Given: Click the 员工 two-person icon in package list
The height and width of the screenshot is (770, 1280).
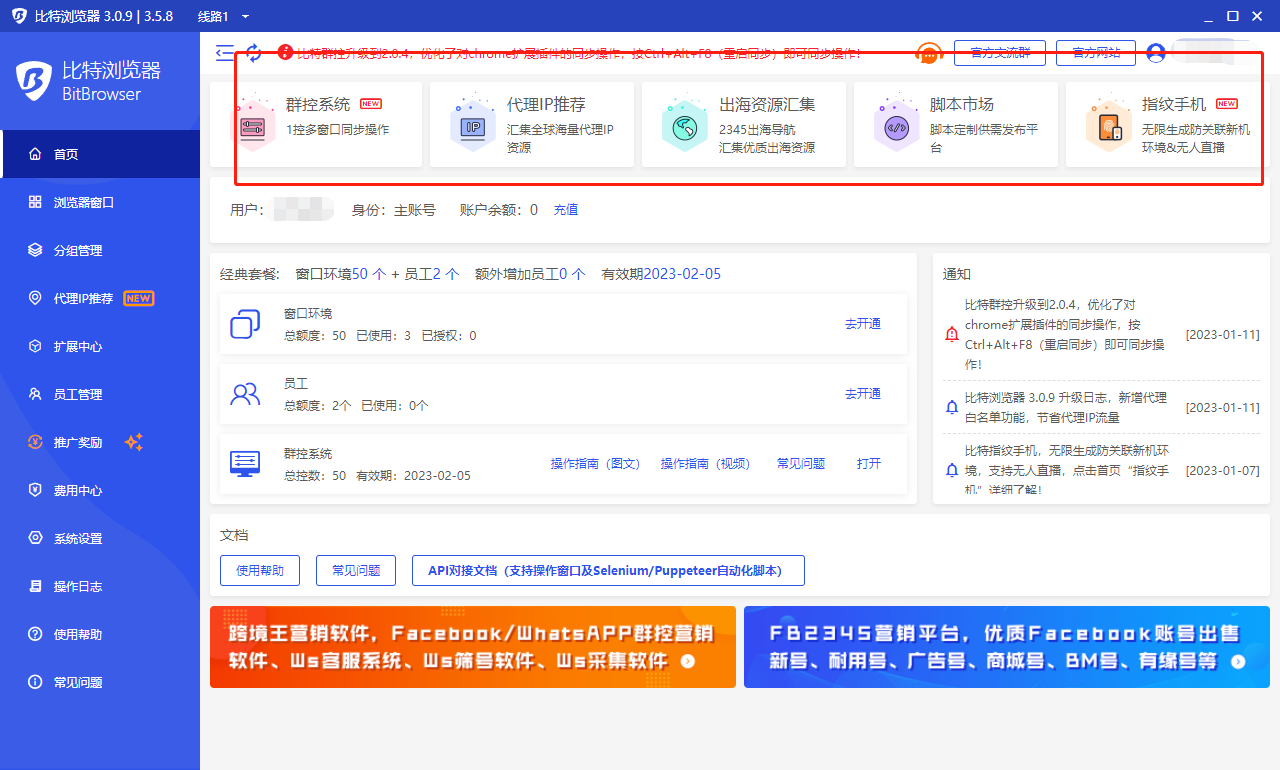Looking at the screenshot, I should tap(245, 394).
